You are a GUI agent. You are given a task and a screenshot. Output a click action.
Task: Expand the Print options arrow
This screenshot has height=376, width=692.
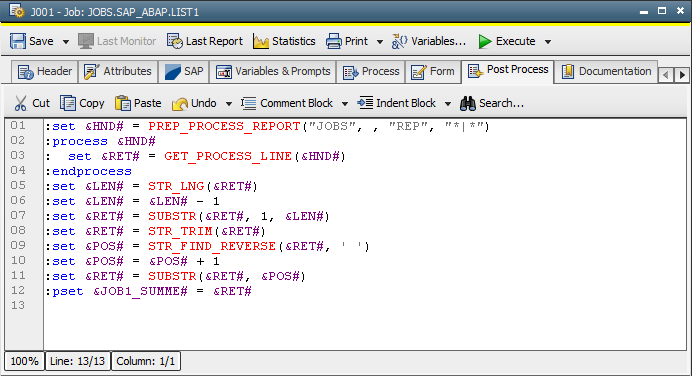coord(380,42)
